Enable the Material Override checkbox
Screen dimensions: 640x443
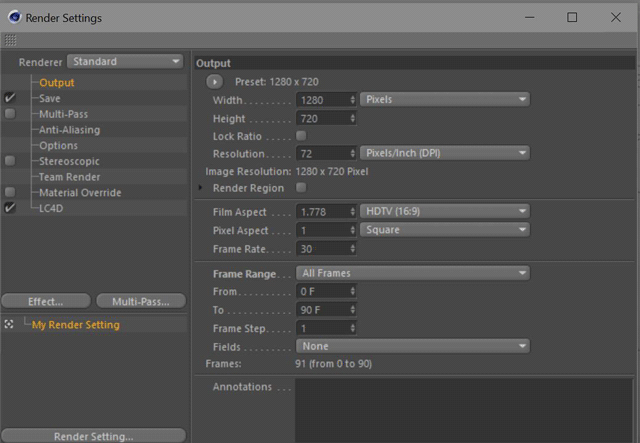click(10, 192)
